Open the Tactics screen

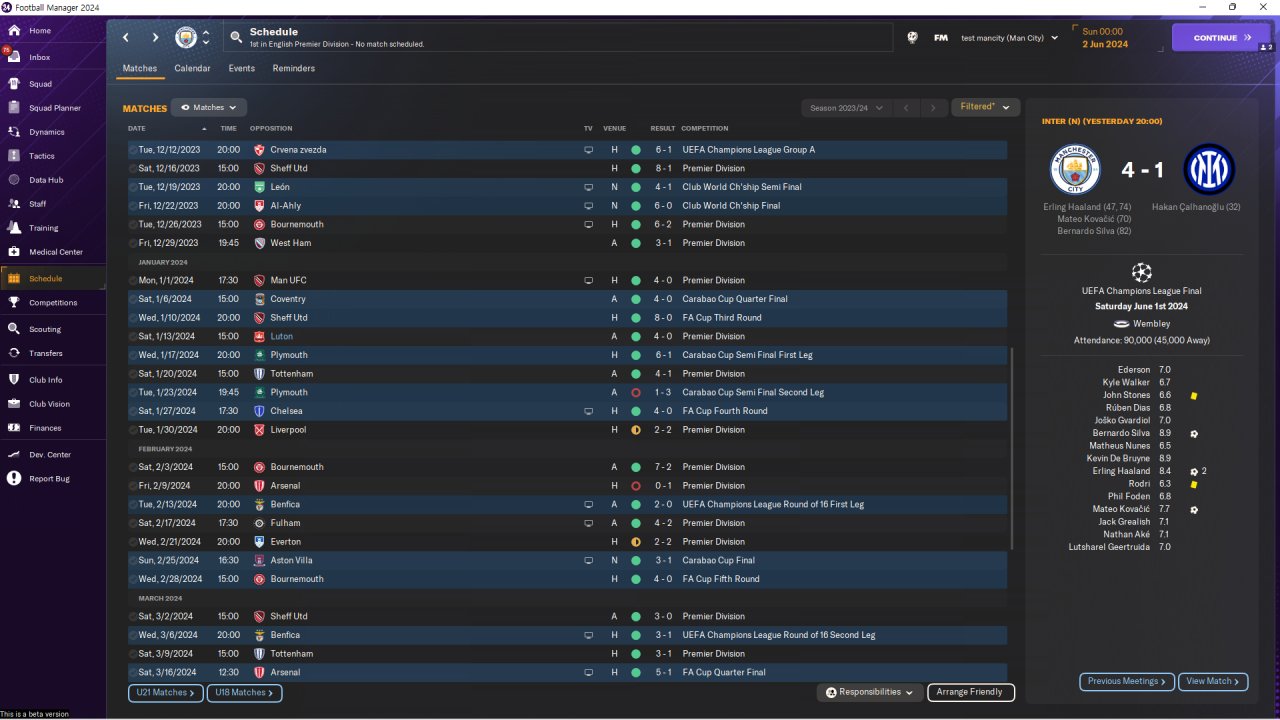coord(42,156)
